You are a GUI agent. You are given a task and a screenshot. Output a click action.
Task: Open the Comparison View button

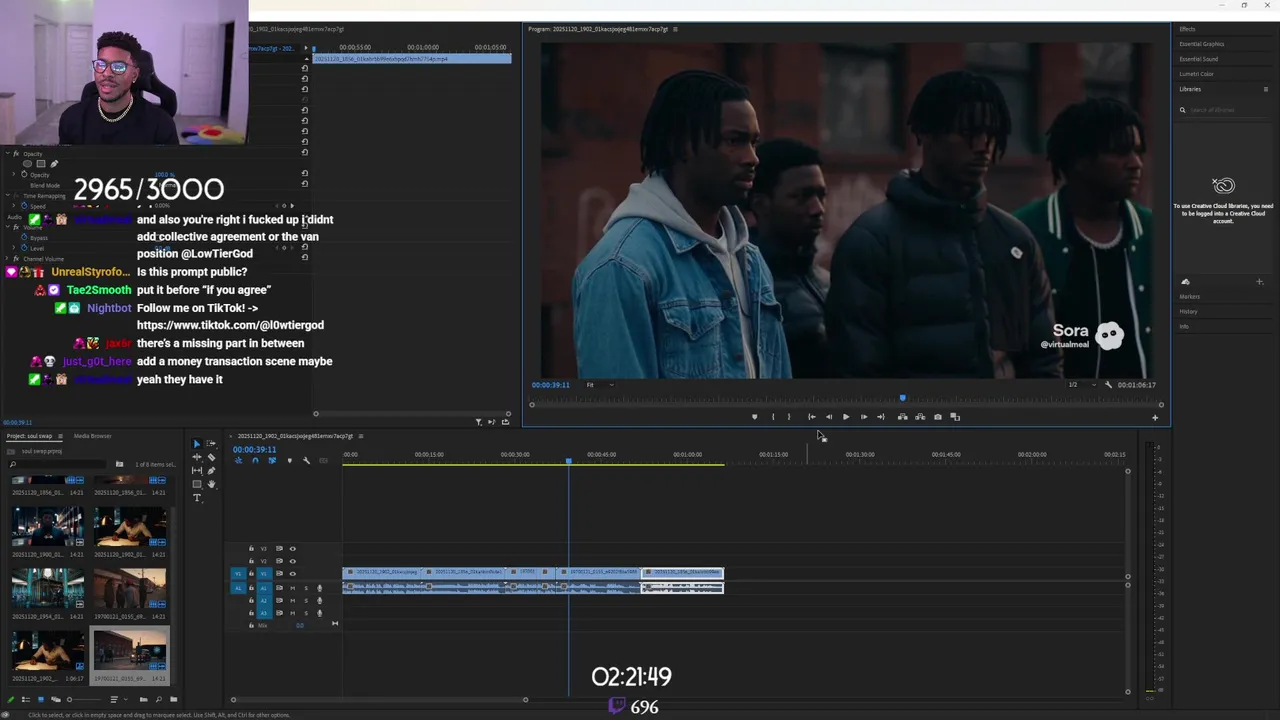(x=955, y=417)
